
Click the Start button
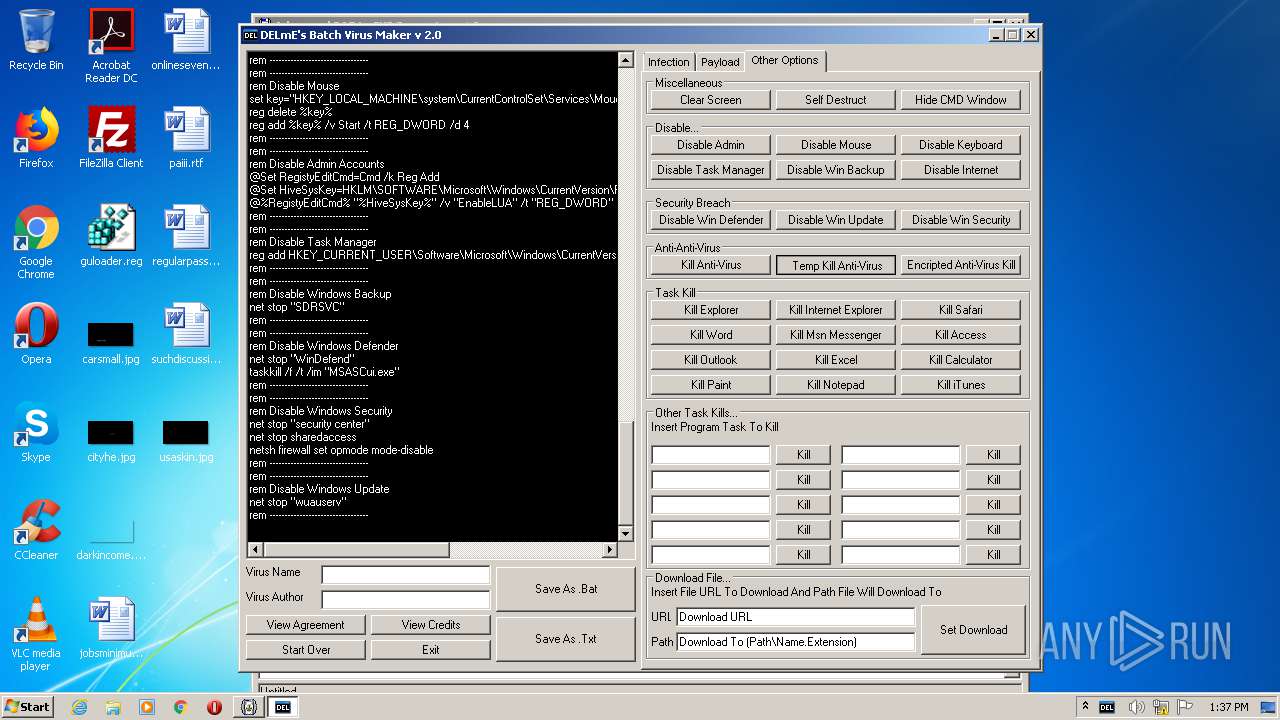tap(28, 706)
